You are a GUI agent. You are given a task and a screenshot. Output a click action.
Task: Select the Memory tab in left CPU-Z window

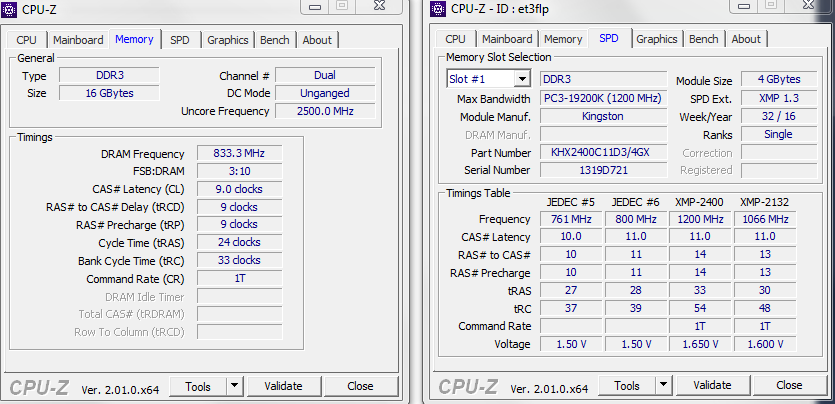click(x=134, y=39)
